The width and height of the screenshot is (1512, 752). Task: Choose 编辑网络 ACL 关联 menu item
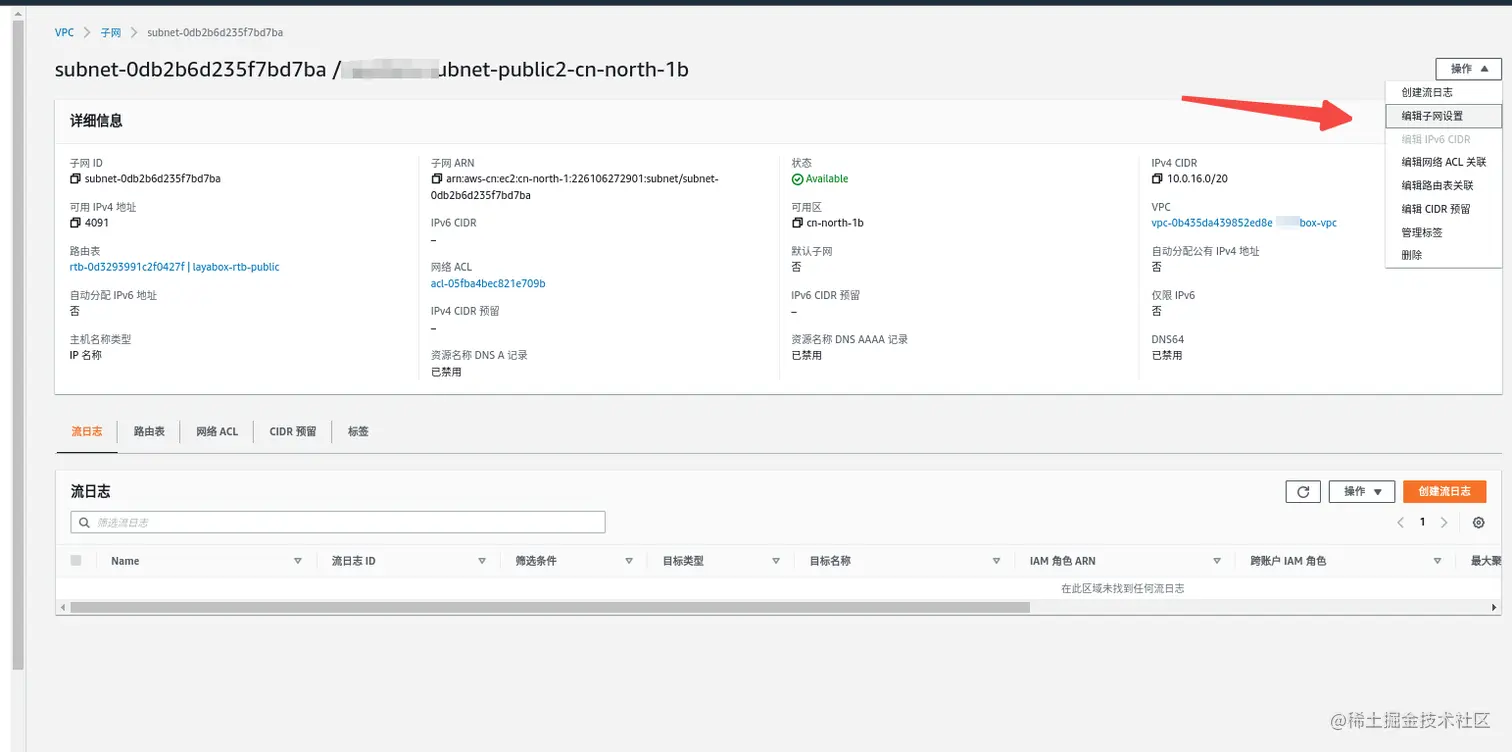click(x=1443, y=162)
